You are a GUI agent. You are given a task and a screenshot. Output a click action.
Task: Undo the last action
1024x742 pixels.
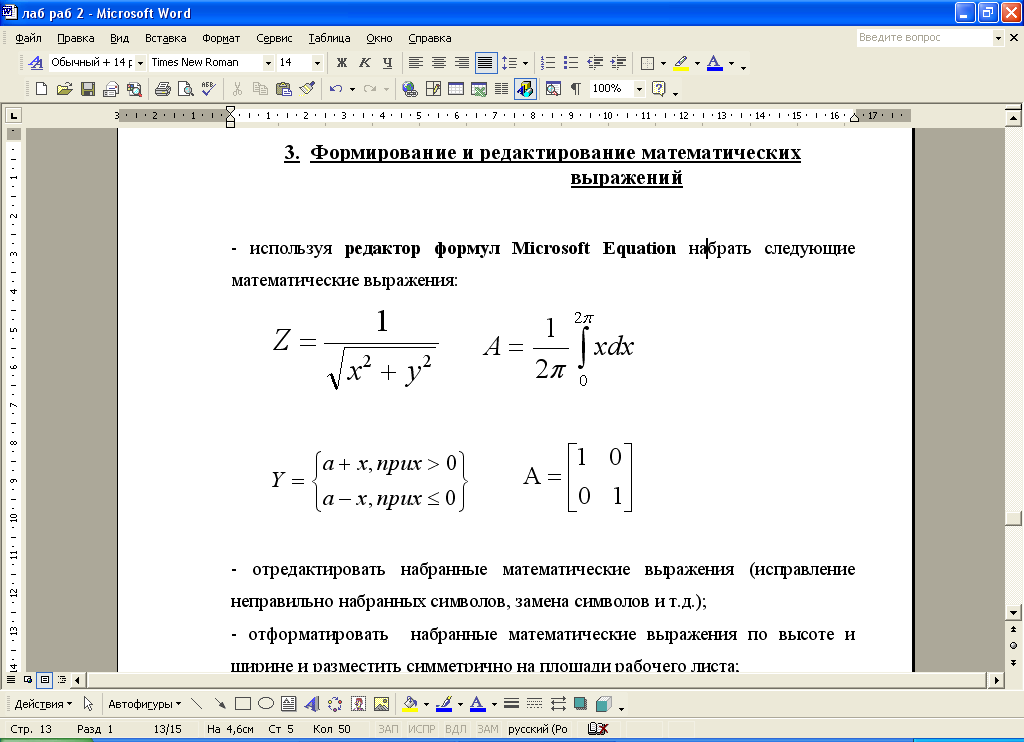coord(336,89)
